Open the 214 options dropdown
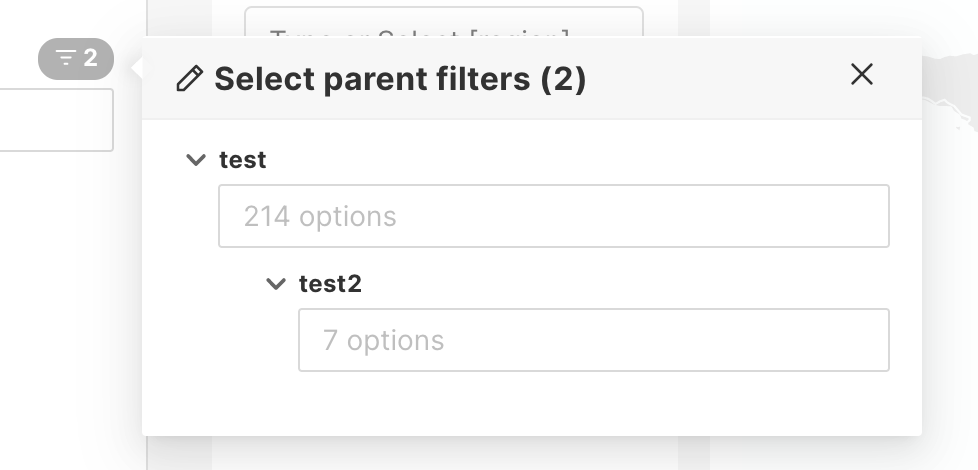Image resolution: width=978 pixels, height=470 pixels. tap(553, 216)
